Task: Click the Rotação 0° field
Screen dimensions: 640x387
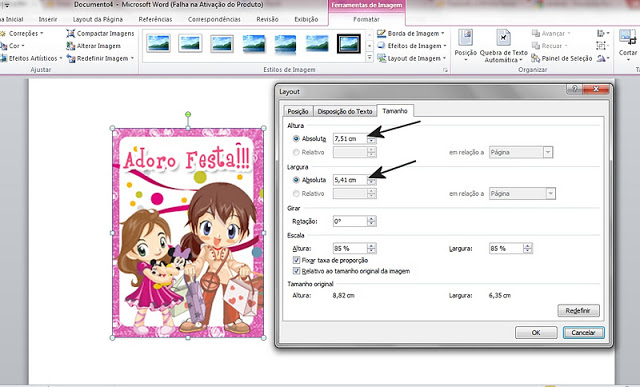Action: click(350, 221)
